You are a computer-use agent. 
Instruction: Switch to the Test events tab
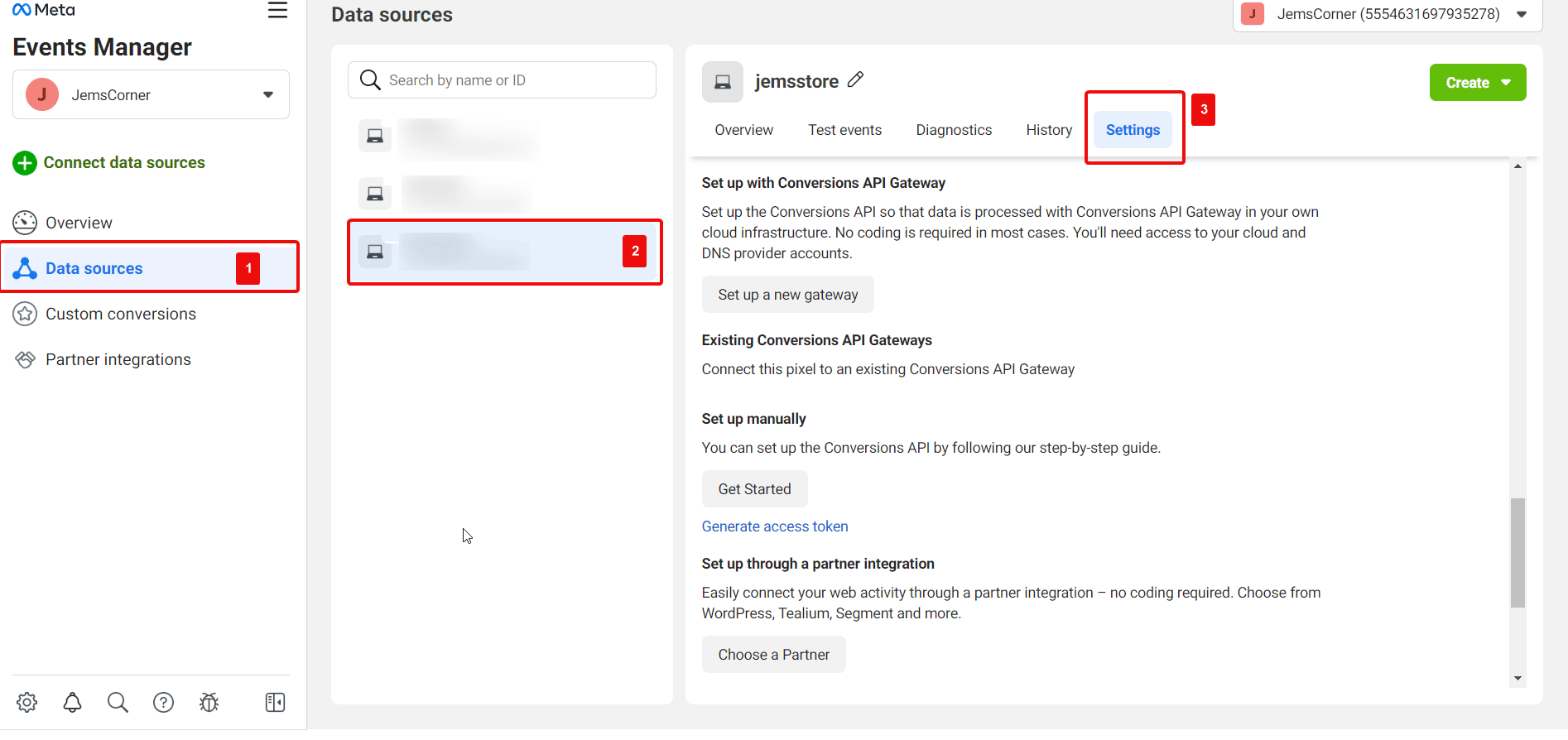point(844,130)
